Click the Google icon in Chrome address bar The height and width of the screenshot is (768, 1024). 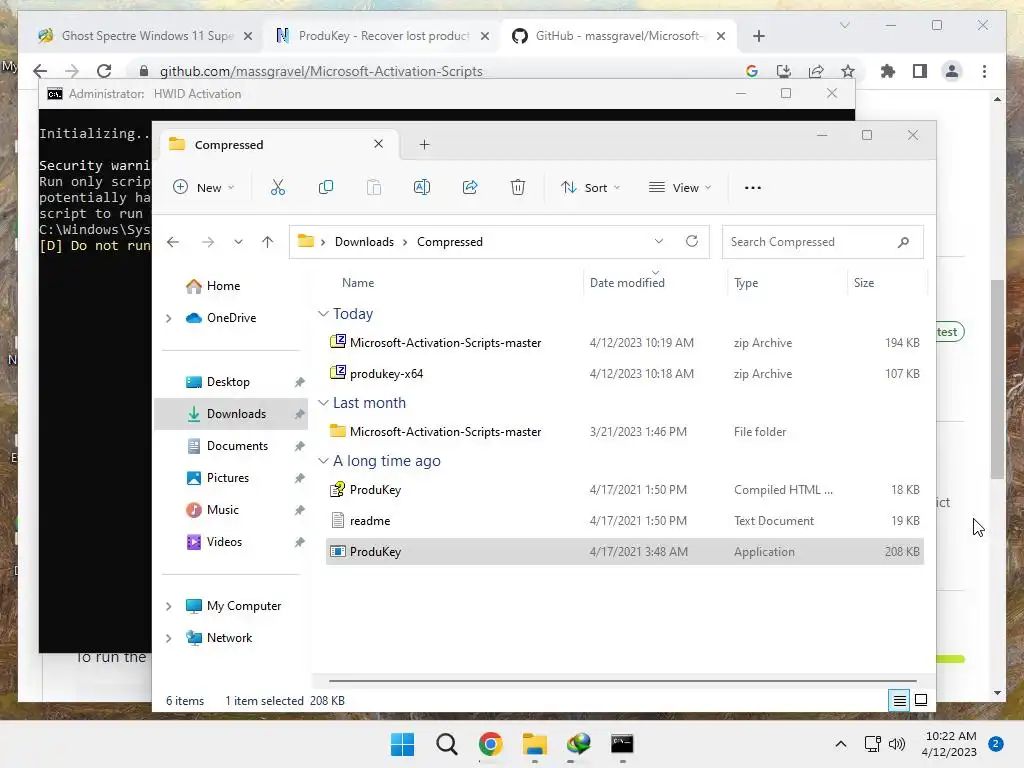point(752,71)
